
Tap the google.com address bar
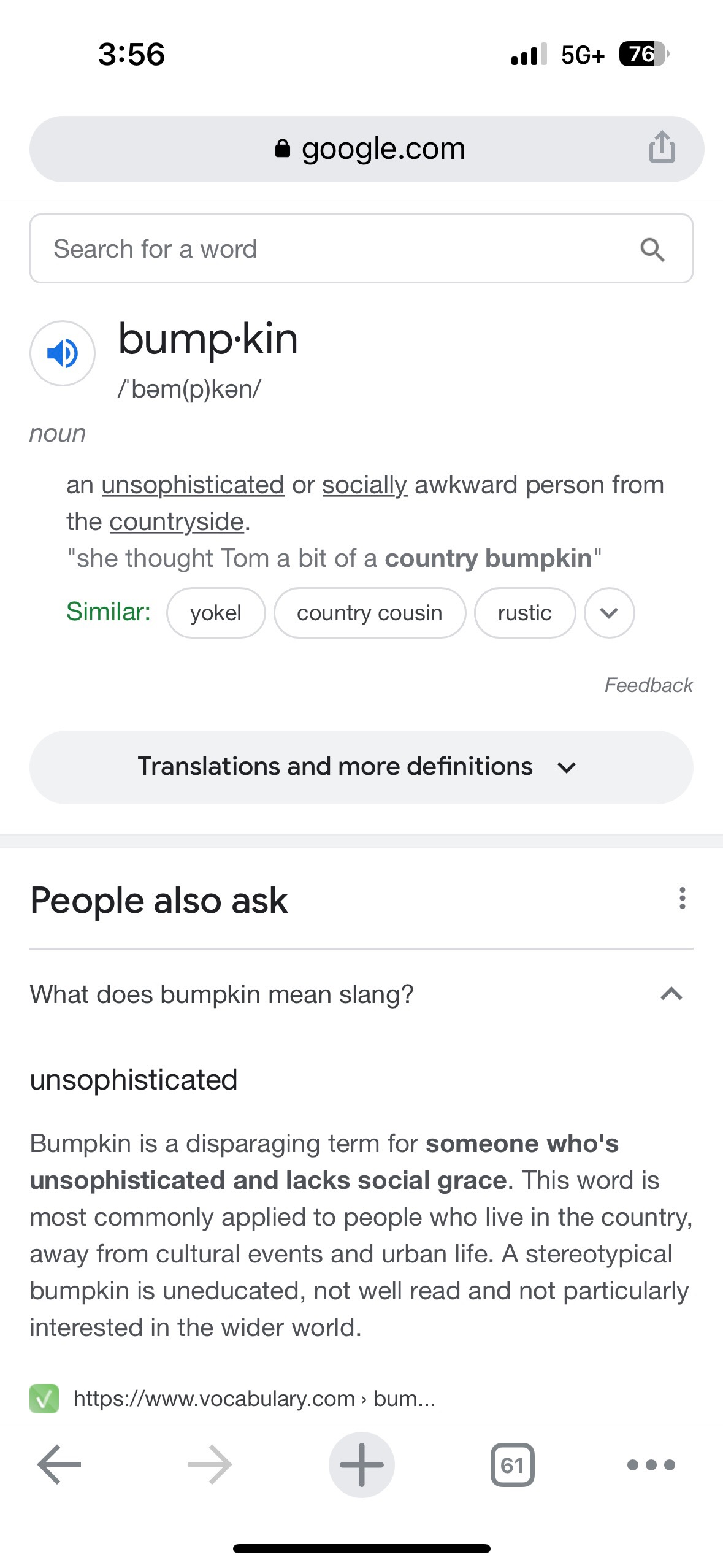click(x=368, y=149)
